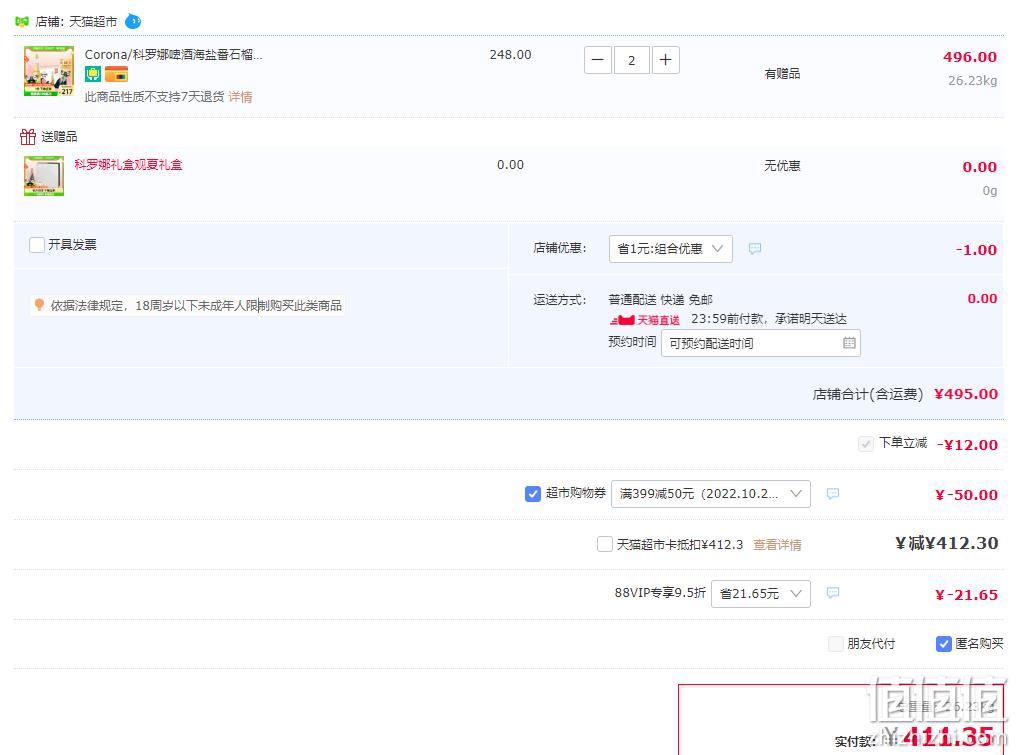Open the 查看详情 link for supermarket card
The height and width of the screenshot is (755, 1017).
[777, 545]
